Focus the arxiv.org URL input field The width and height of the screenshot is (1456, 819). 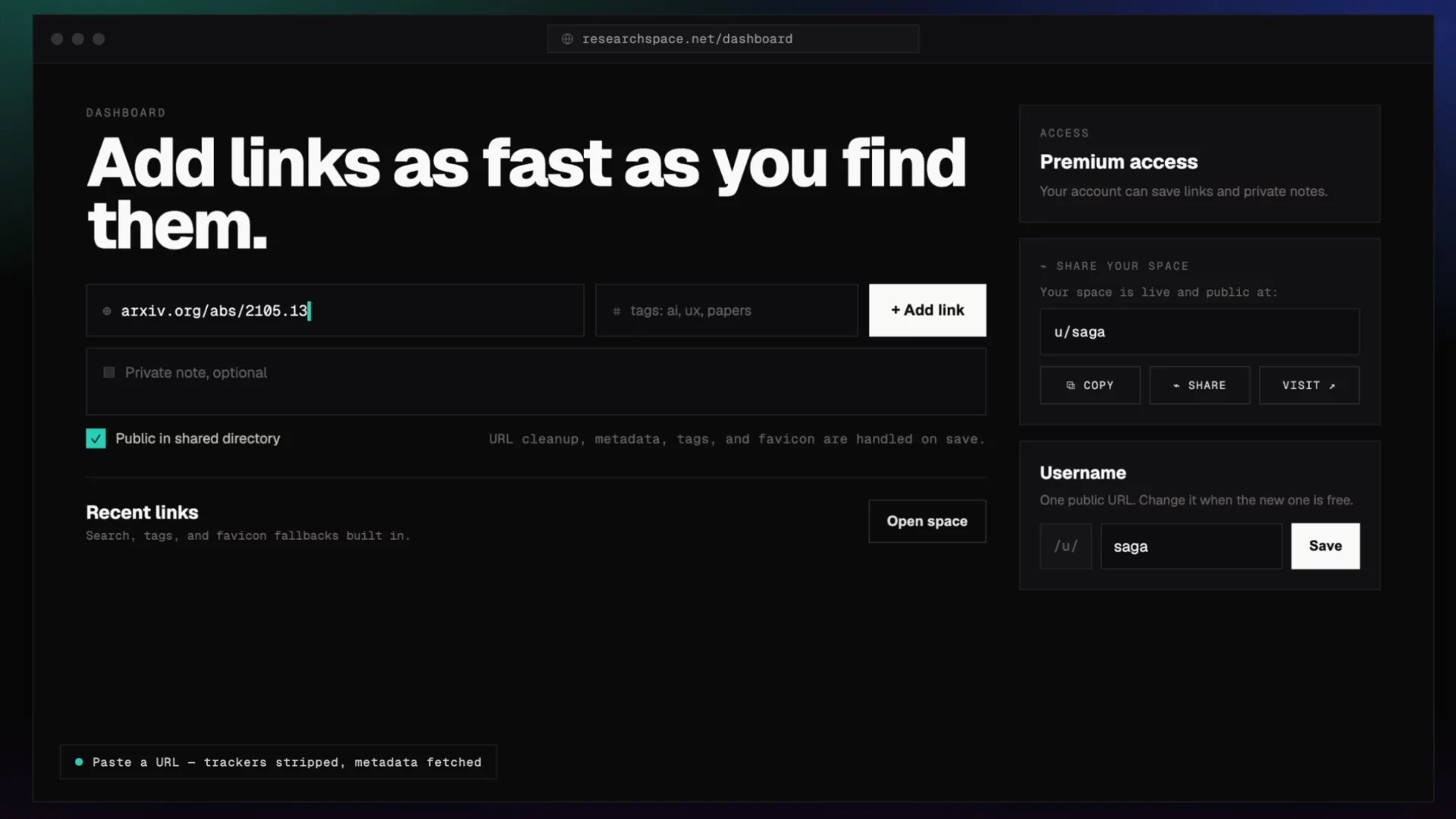click(x=335, y=310)
